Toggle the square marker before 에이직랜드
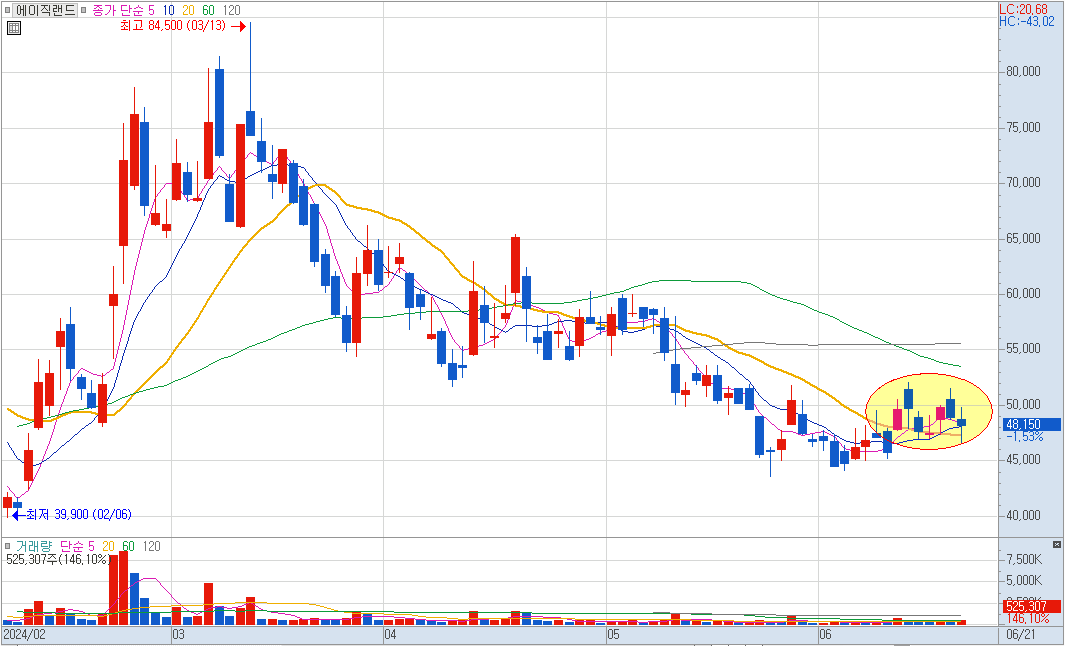The width and height of the screenshot is (1065, 646). coord(7,10)
